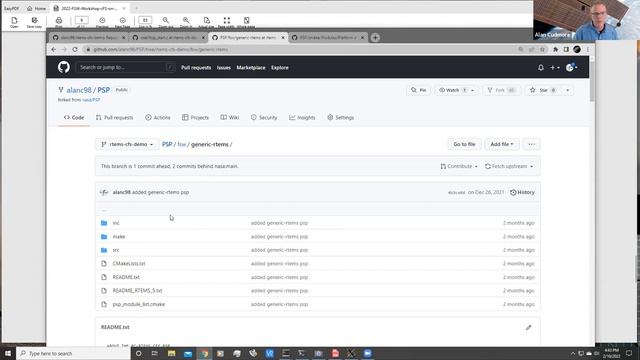Expand the Add file dropdown
This screenshot has width=640, height=360.
click(x=502, y=144)
